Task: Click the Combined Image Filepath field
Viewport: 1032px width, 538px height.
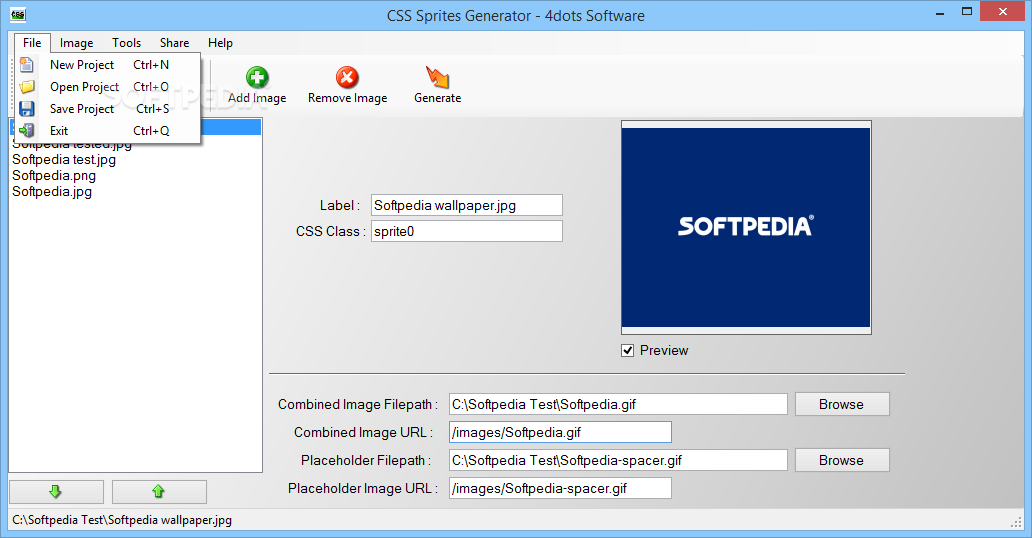Action: [x=618, y=404]
